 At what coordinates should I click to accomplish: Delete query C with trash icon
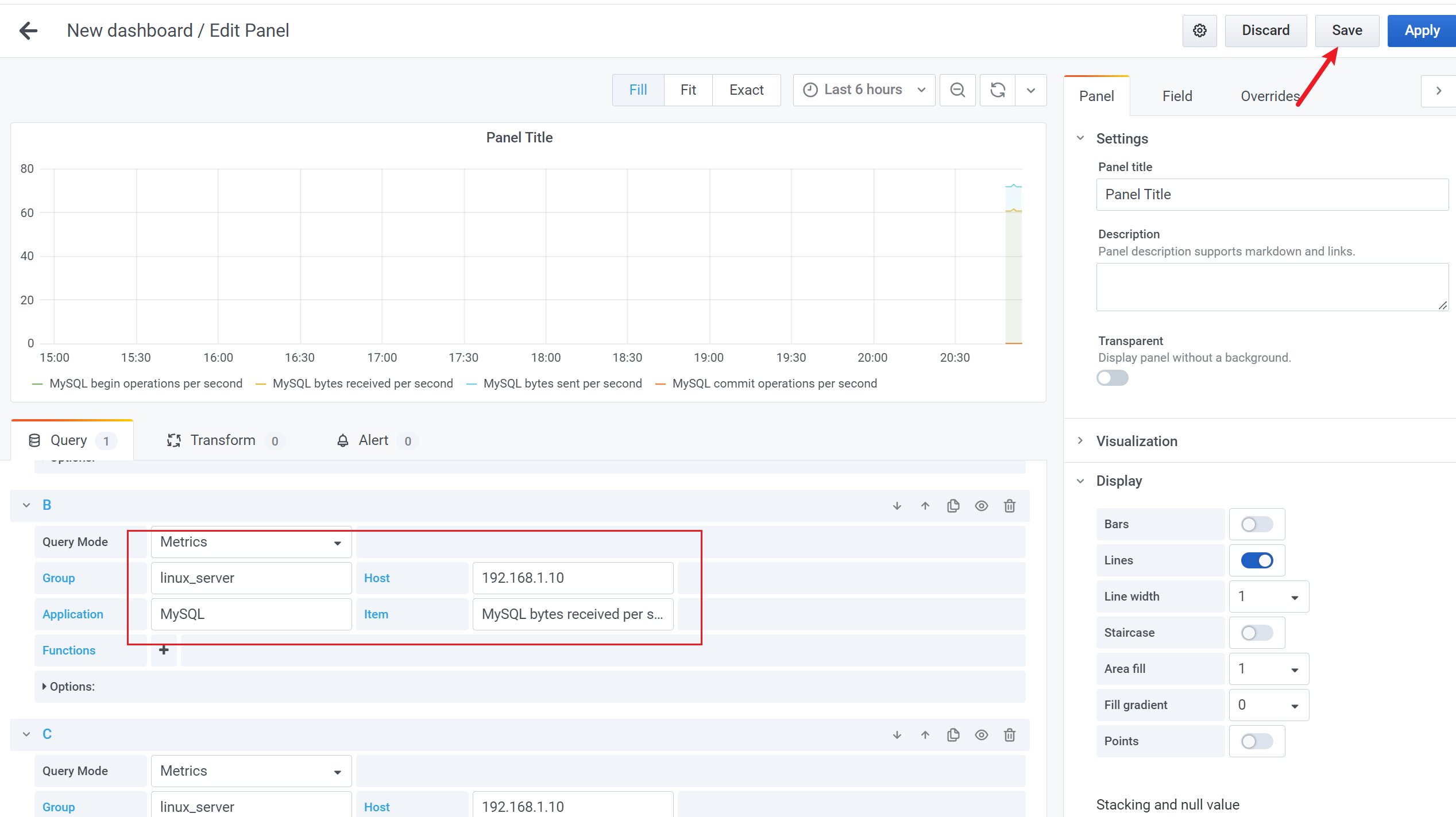point(1010,735)
